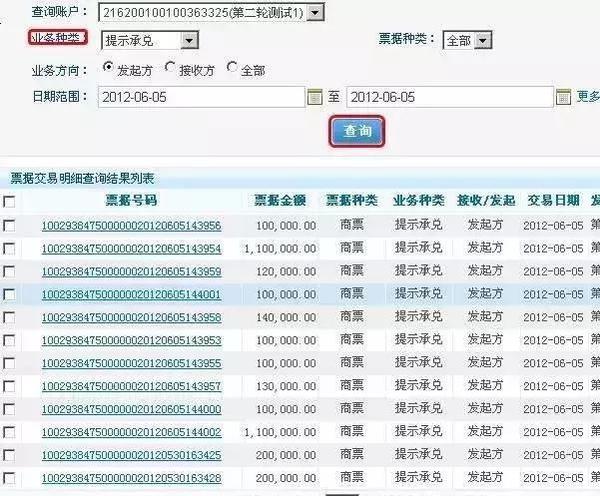
Task: Select the 全部 business direction radio button
Action: (232, 67)
